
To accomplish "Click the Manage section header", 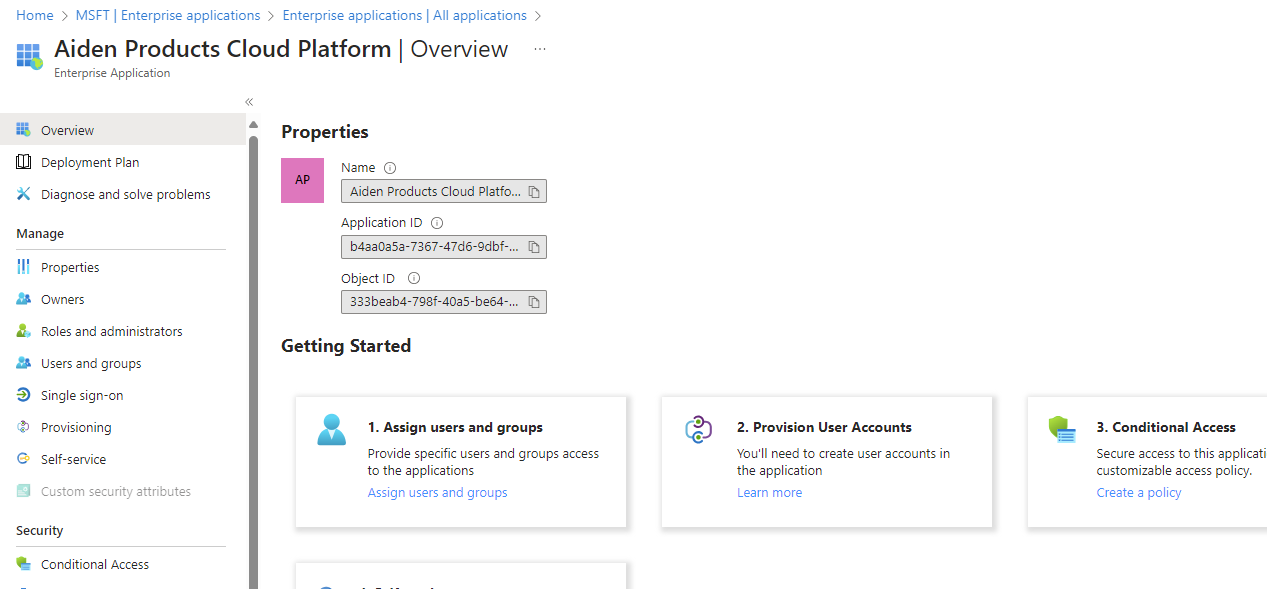I will (40, 233).
